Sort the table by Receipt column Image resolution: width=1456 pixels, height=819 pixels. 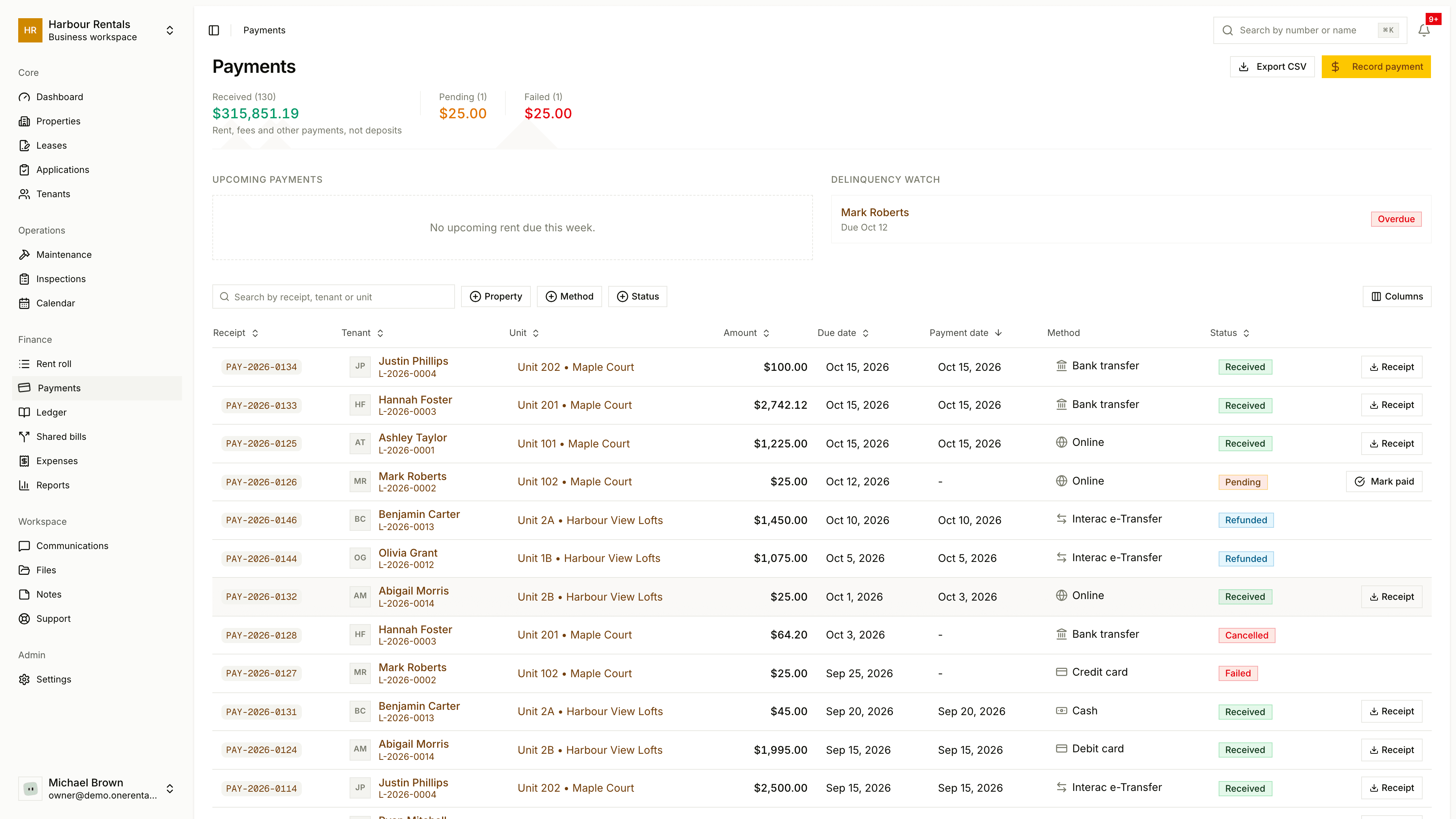click(x=236, y=333)
